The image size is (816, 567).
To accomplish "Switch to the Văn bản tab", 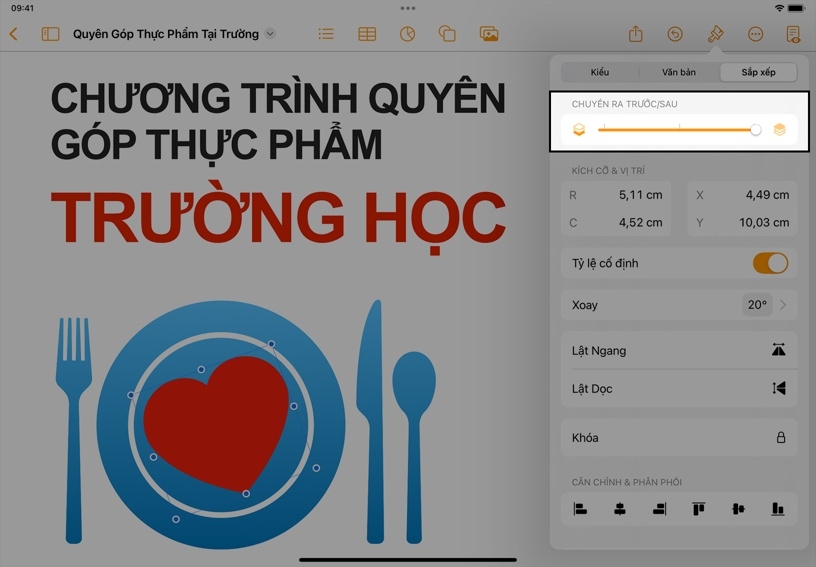I will (679, 72).
